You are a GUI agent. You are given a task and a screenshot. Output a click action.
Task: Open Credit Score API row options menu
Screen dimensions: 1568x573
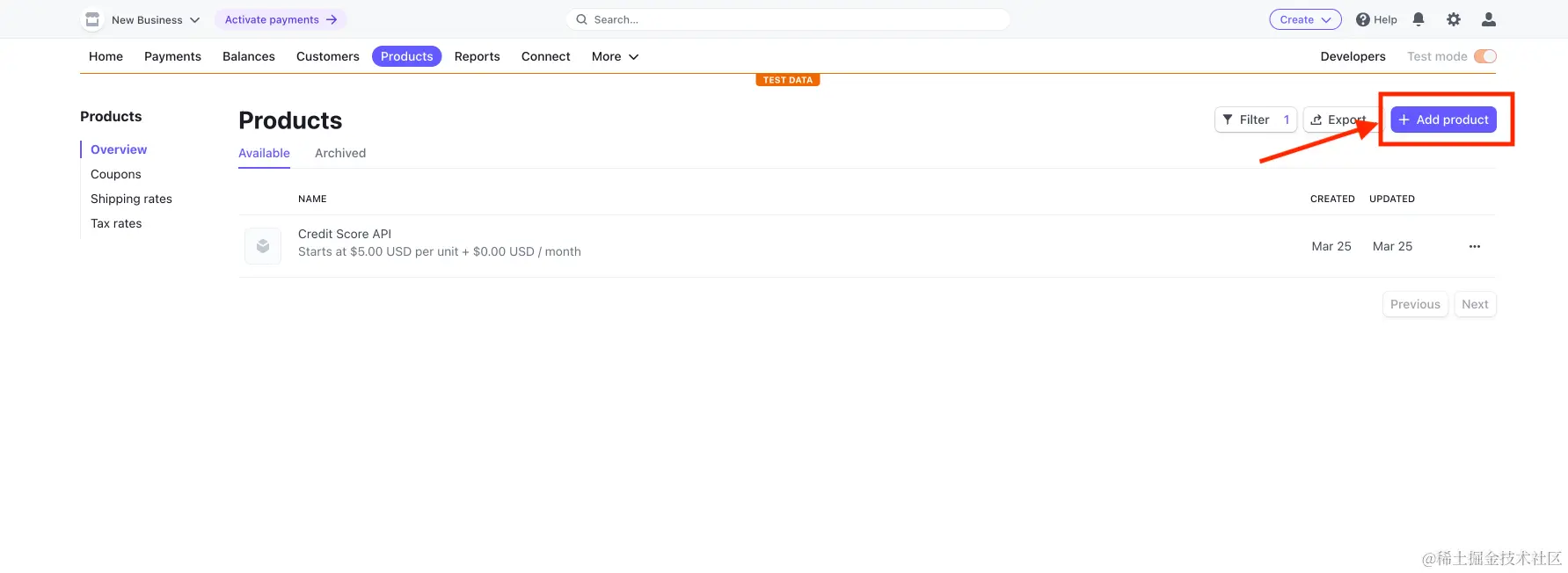[x=1475, y=247]
